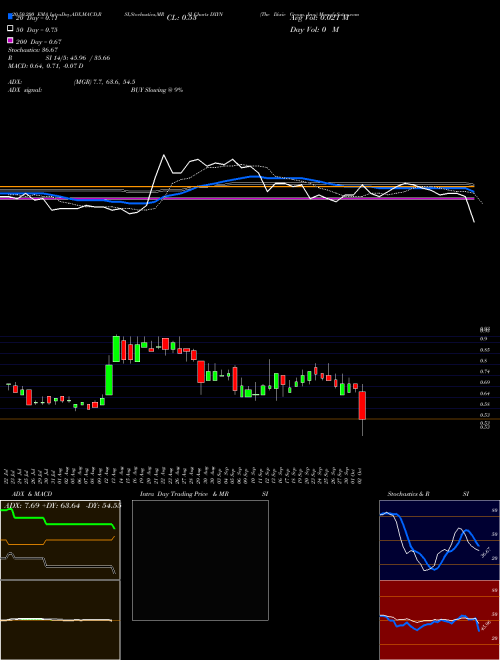
Task: Open the MACD lower-left chart panel
Action: (x=60, y=620)
